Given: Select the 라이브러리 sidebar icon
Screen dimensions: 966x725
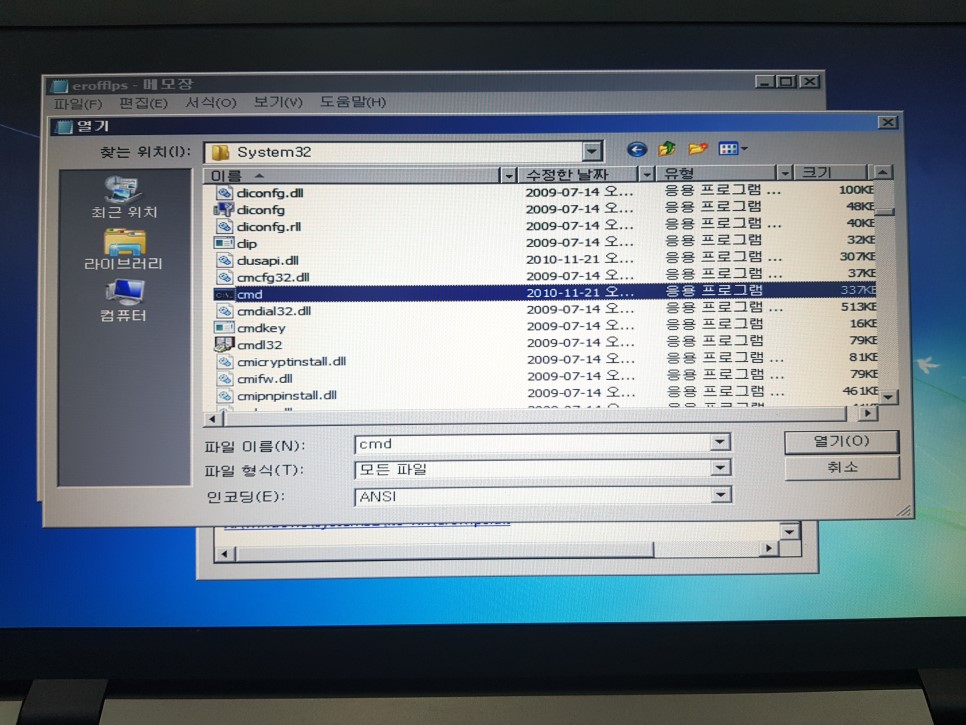Looking at the screenshot, I should (x=124, y=242).
